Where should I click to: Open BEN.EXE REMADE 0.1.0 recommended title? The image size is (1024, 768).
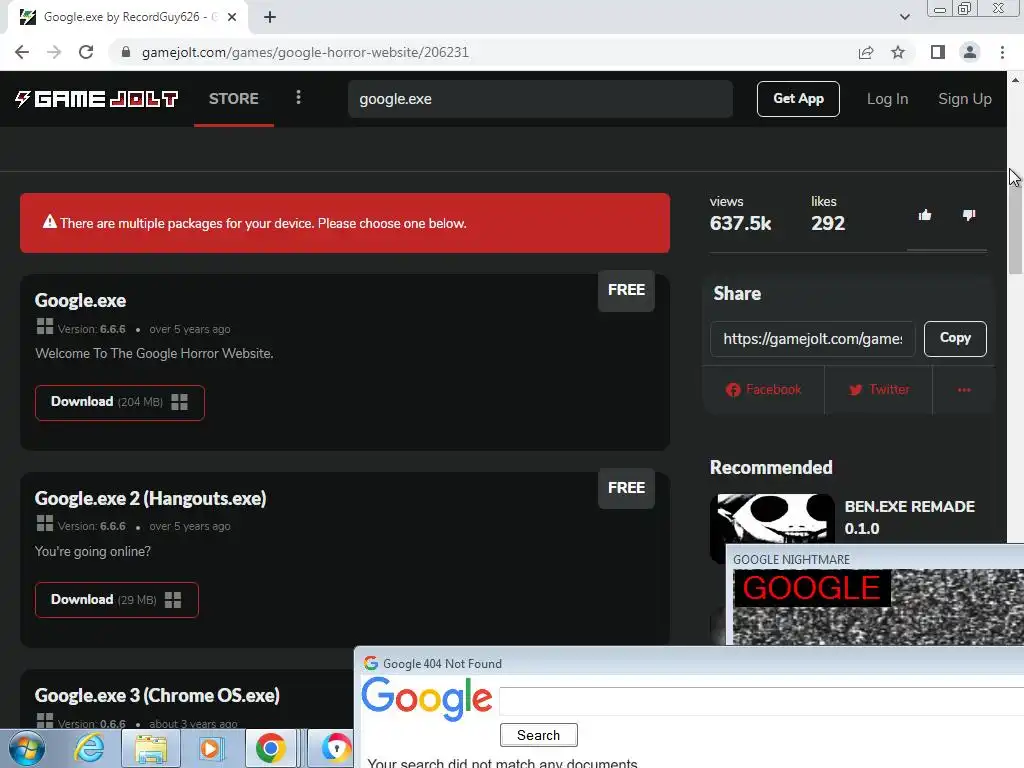[x=909, y=517]
